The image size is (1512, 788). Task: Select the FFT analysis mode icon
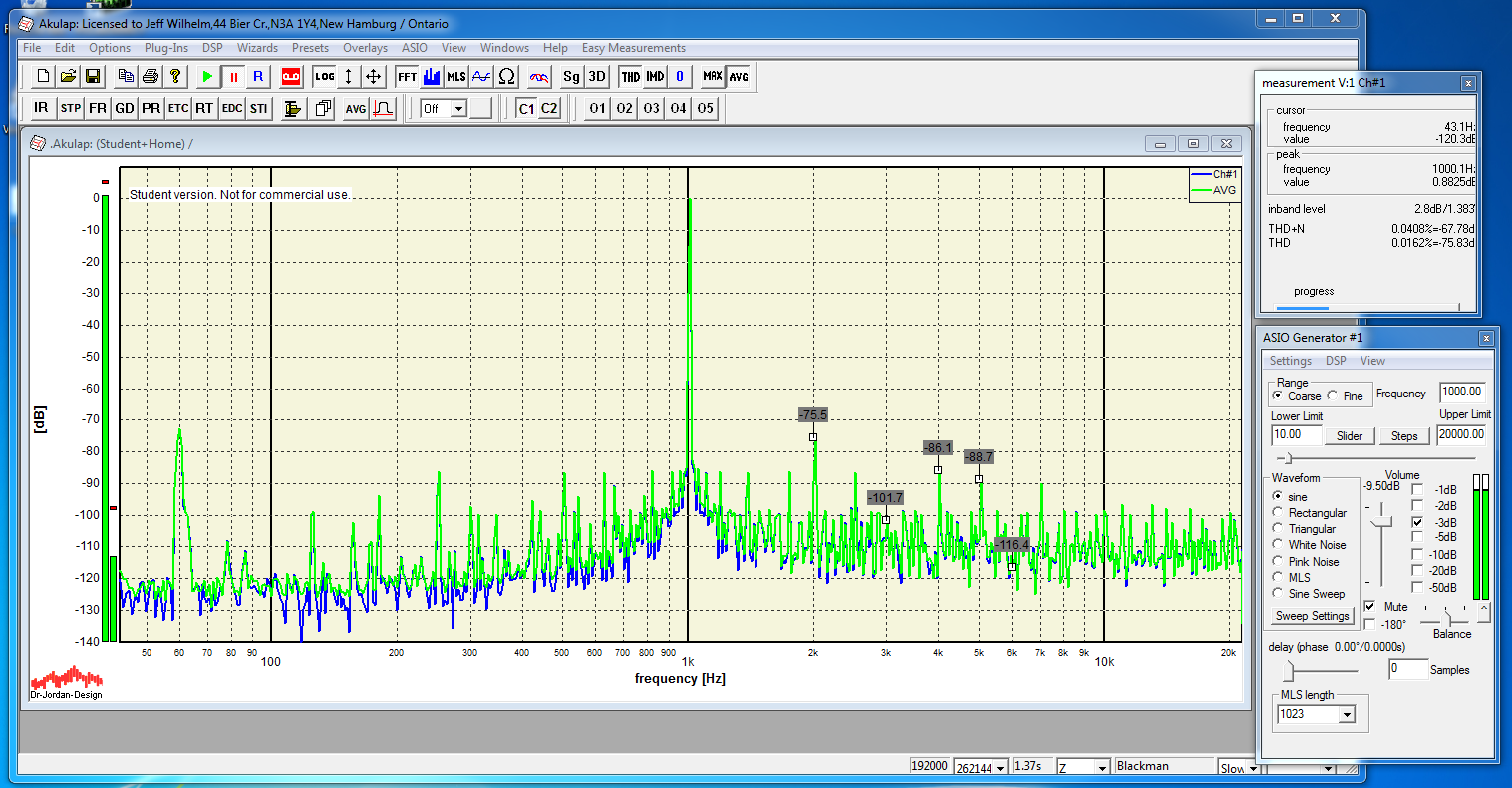(x=407, y=76)
